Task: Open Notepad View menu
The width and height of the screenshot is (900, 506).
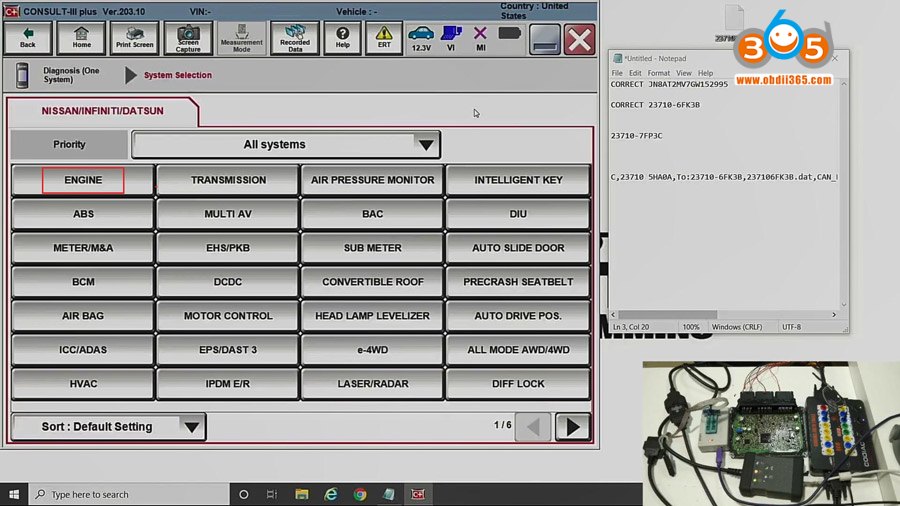Action: click(683, 73)
